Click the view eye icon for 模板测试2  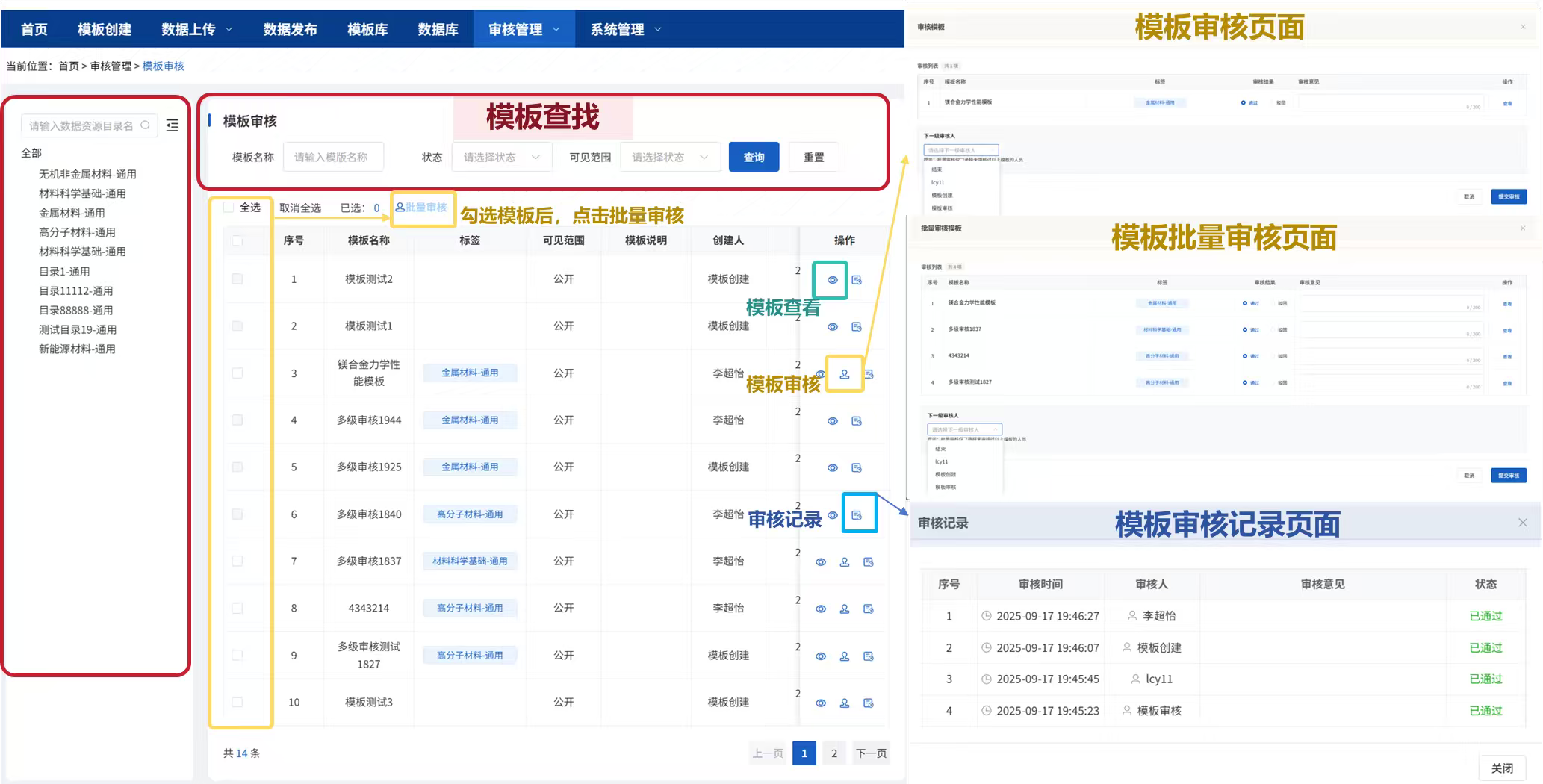pos(832,280)
